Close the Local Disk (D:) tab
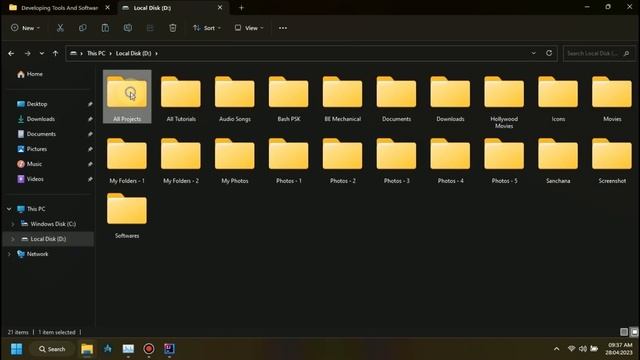Image resolution: width=640 pixels, height=360 pixels. 220,7
